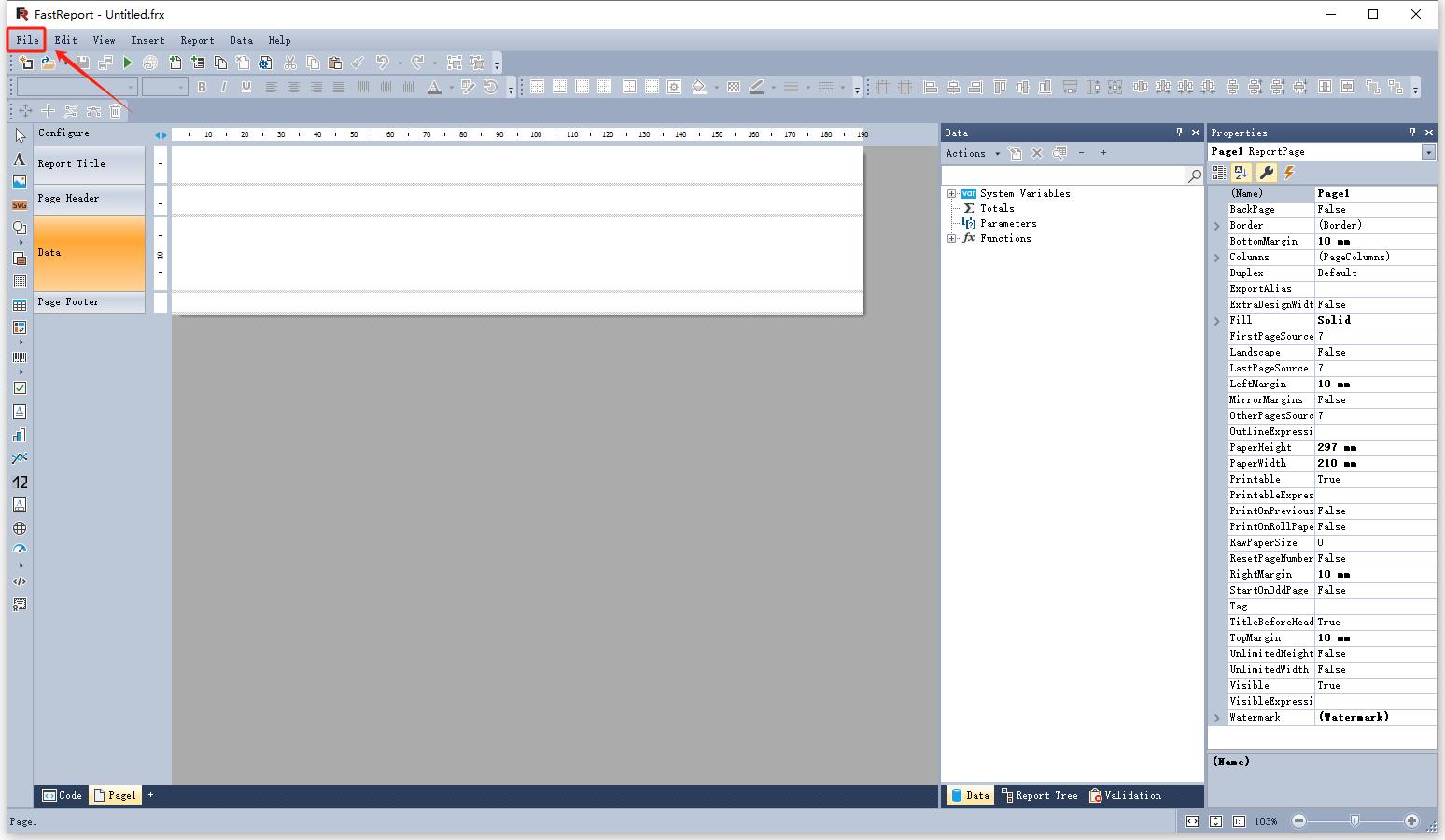The height and width of the screenshot is (840, 1445).
Task: Switch to the Report Tree tab
Action: pos(1039,795)
